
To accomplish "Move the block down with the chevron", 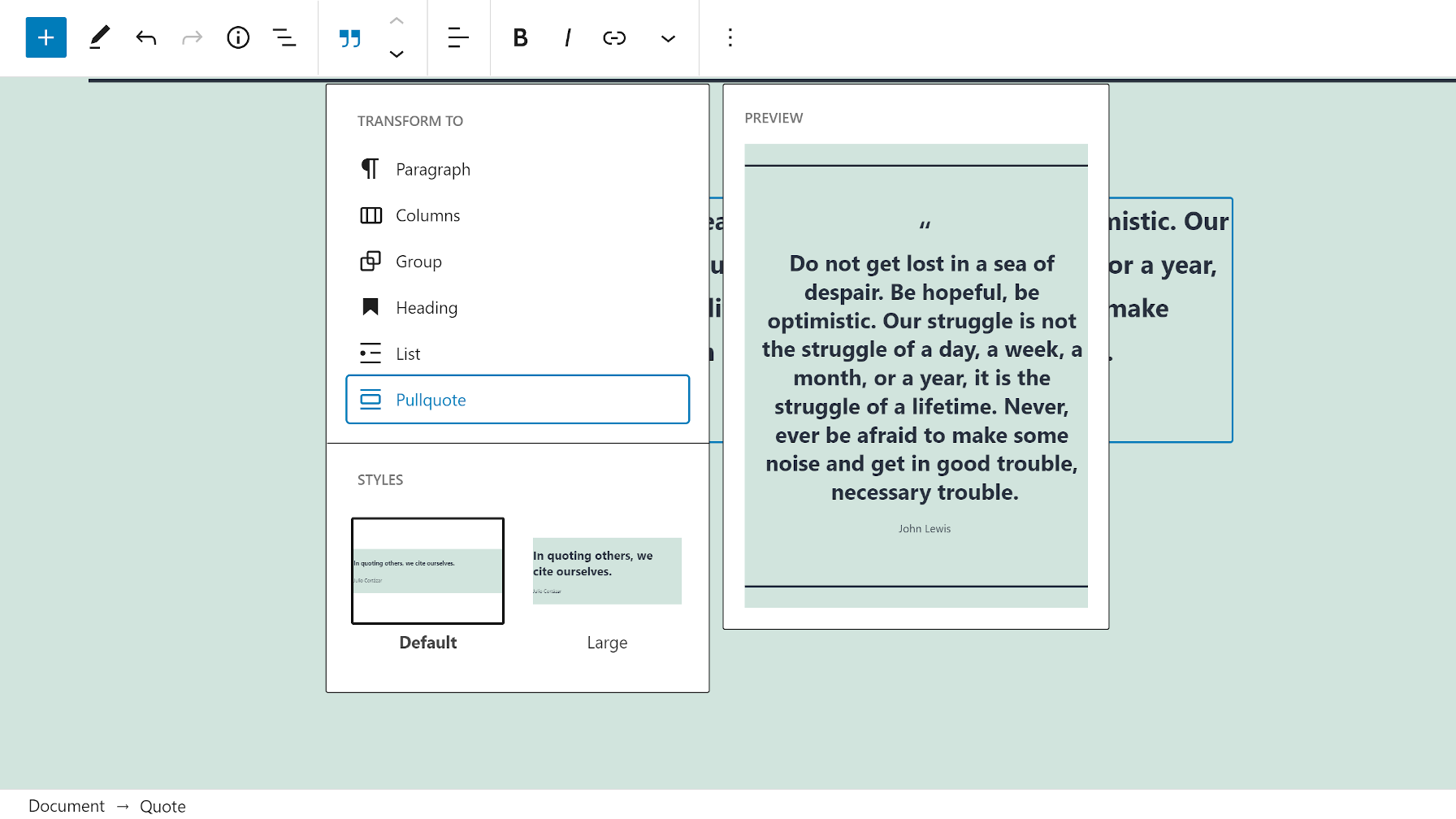I will (x=396, y=54).
